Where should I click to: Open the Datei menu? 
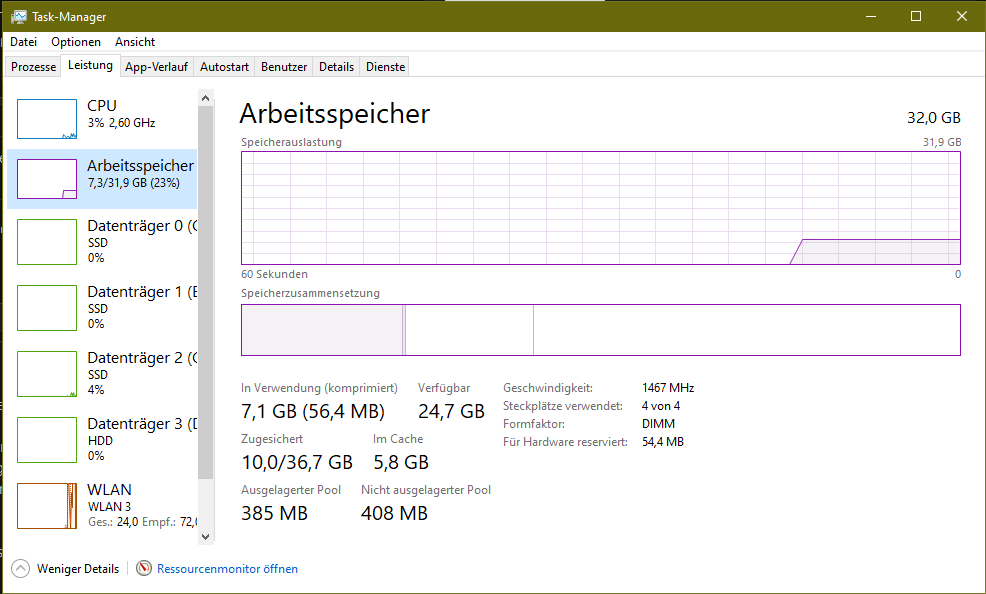23,42
